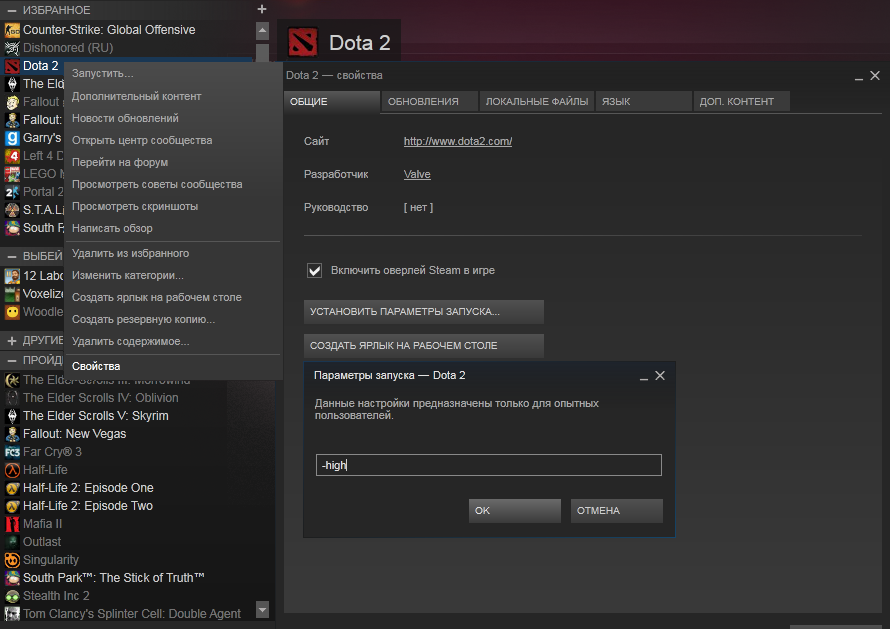
Task: Click the S.T.A.L.K.E.R. game icon
Action: (x=12, y=210)
